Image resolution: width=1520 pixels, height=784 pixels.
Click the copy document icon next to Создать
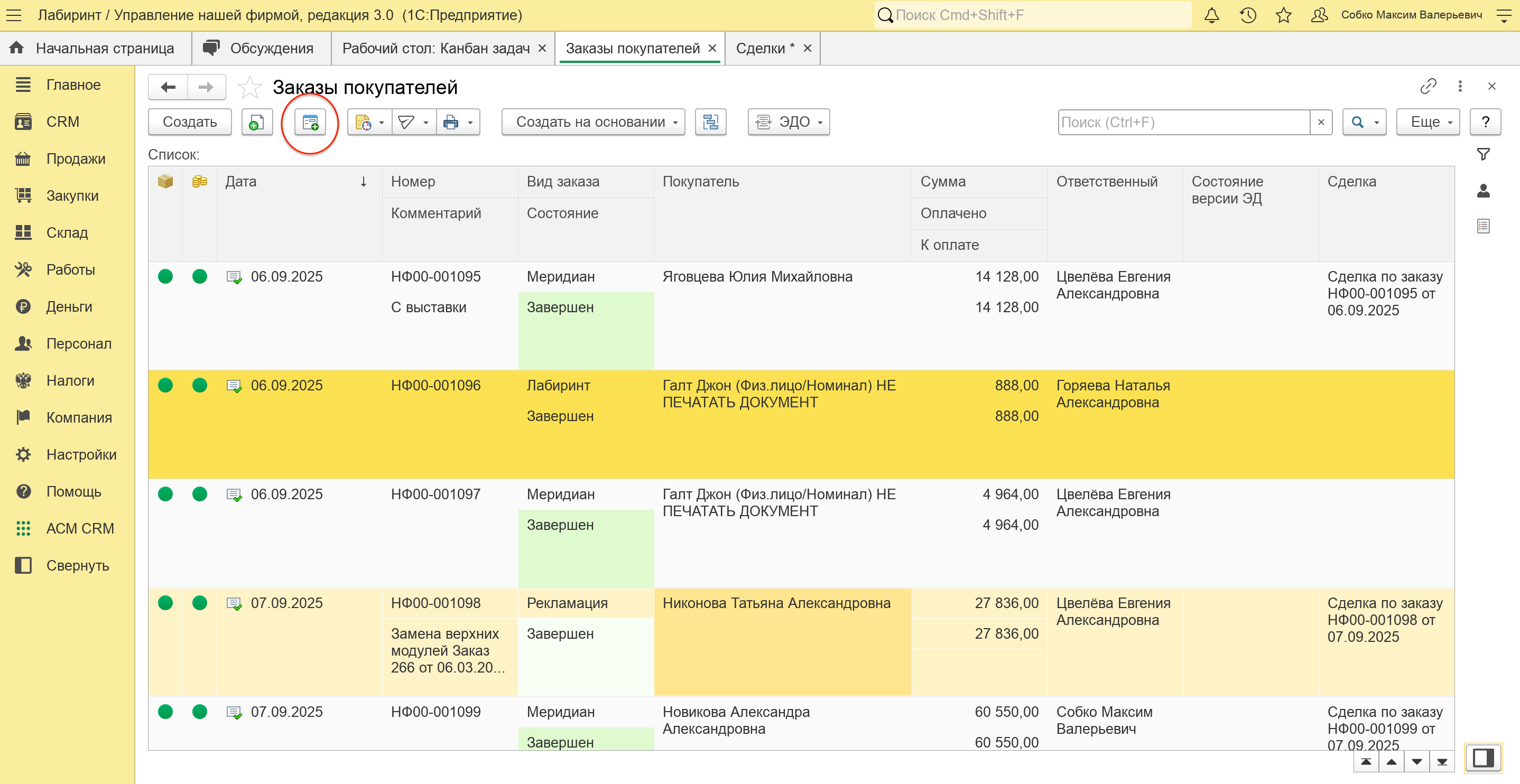[x=257, y=122]
